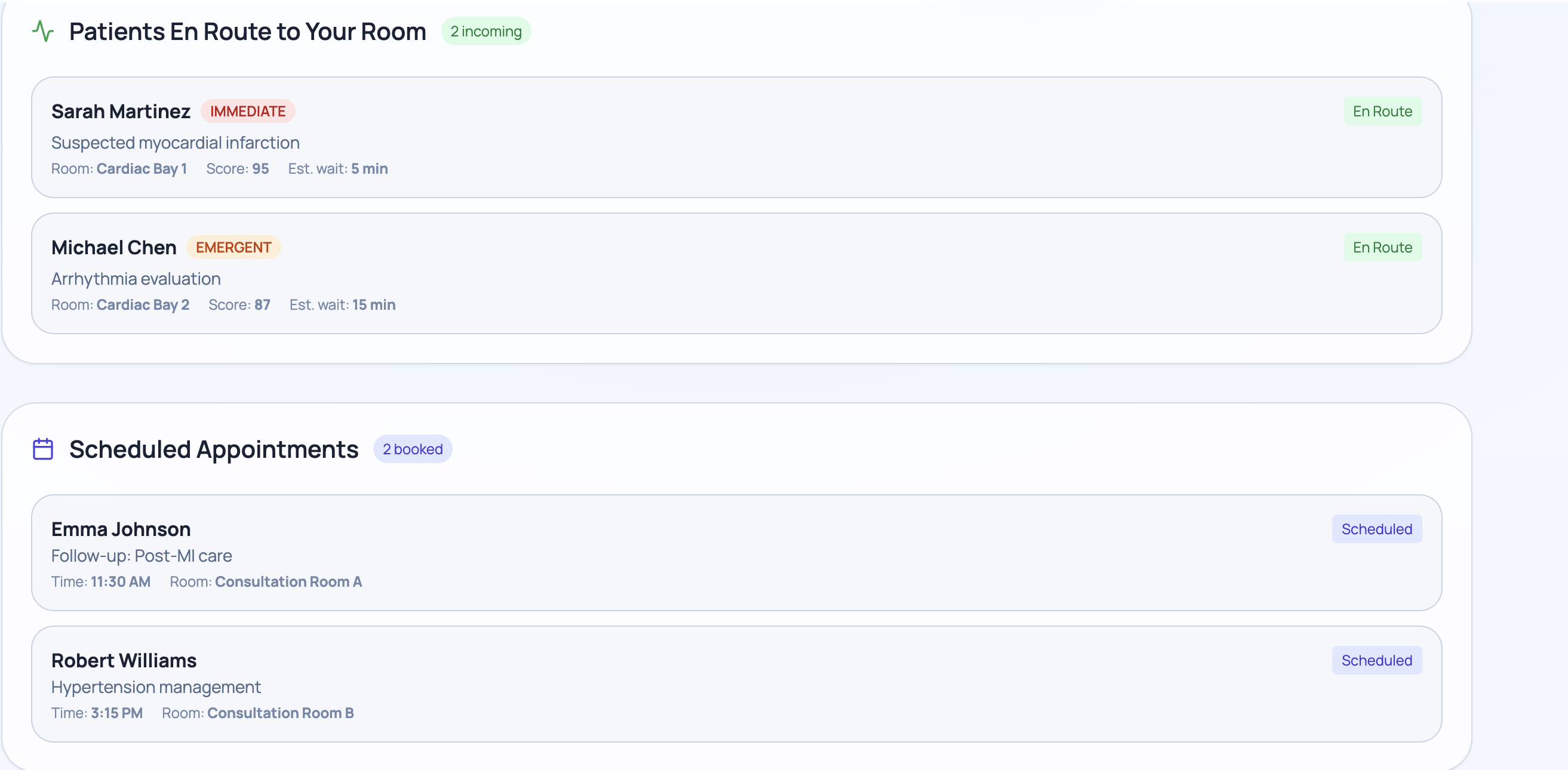The width and height of the screenshot is (1568, 770).
Task: Click Robert Williams' Scheduled status badge
Action: tap(1376, 660)
